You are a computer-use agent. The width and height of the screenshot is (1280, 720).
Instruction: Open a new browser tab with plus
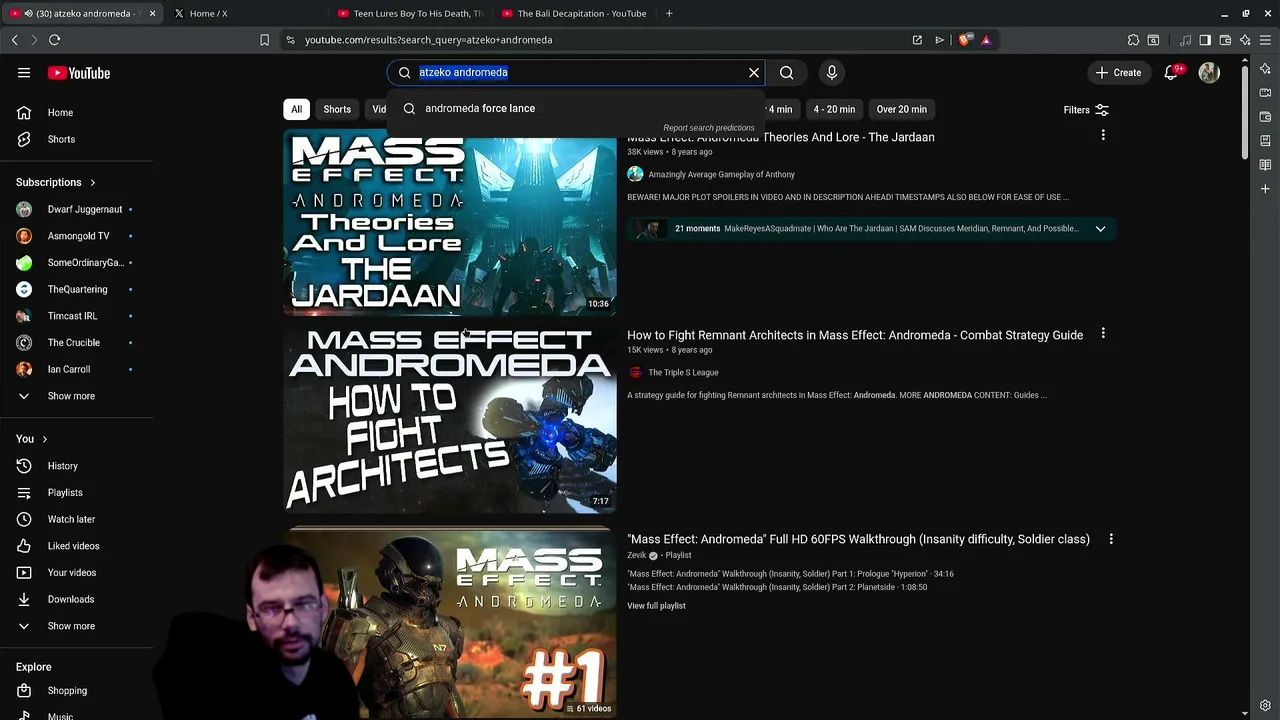point(669,14)
